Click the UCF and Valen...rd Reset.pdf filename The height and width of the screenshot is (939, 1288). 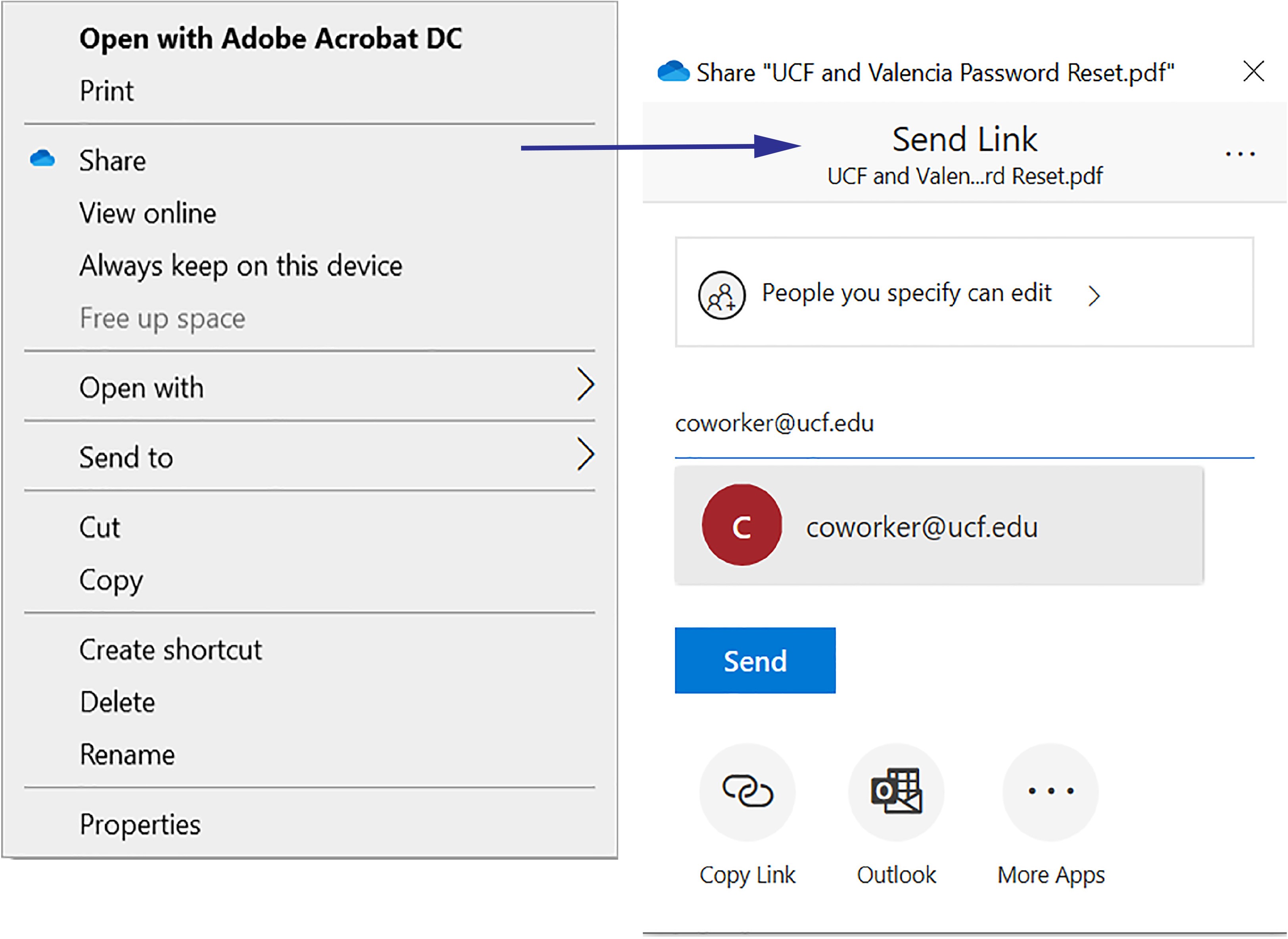click(x=964, y=176)
